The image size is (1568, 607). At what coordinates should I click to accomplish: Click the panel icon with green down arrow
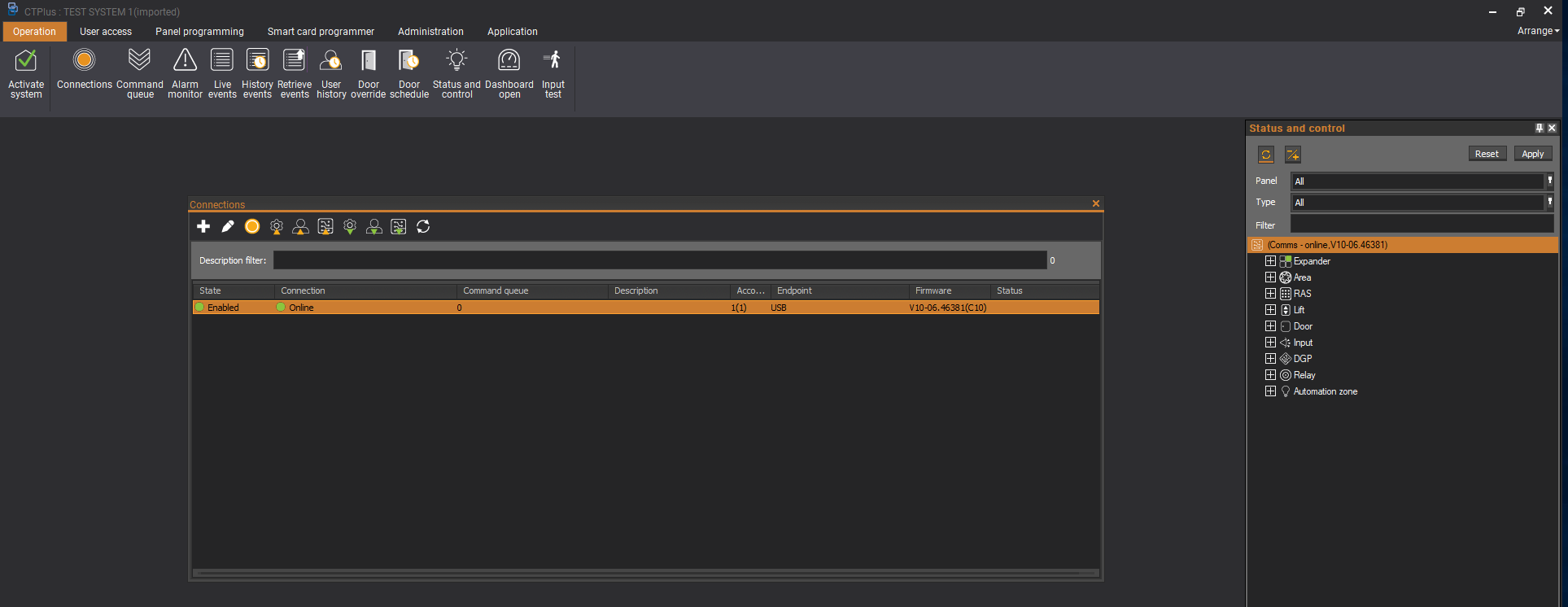point(399,226)
